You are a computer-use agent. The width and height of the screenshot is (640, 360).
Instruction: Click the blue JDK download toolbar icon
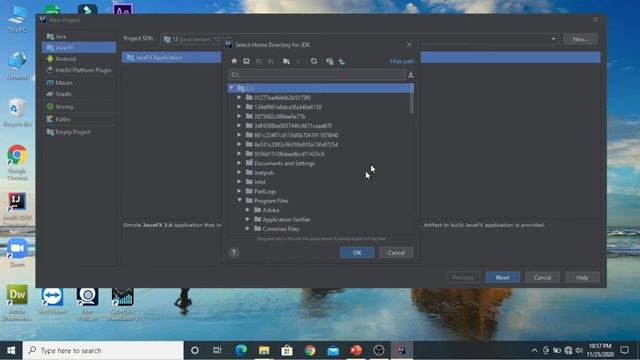[x=342, y=61]
